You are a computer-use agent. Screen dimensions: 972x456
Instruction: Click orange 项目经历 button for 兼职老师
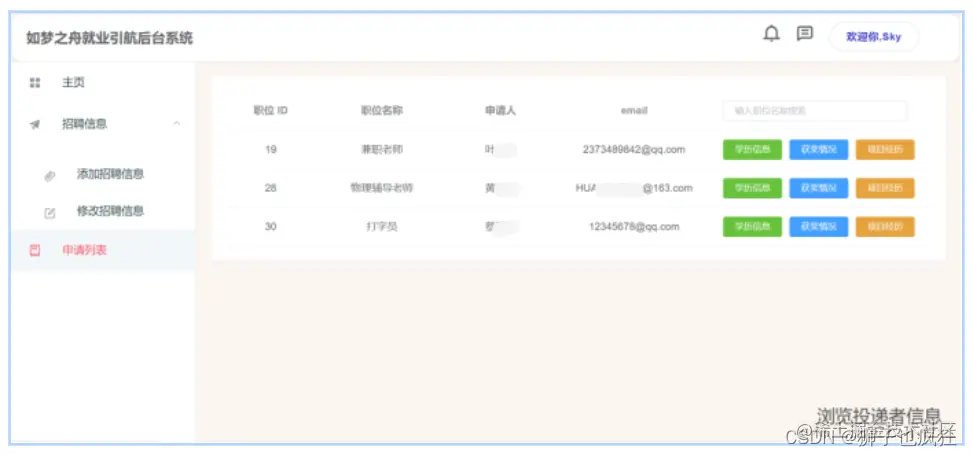point(885,149)
